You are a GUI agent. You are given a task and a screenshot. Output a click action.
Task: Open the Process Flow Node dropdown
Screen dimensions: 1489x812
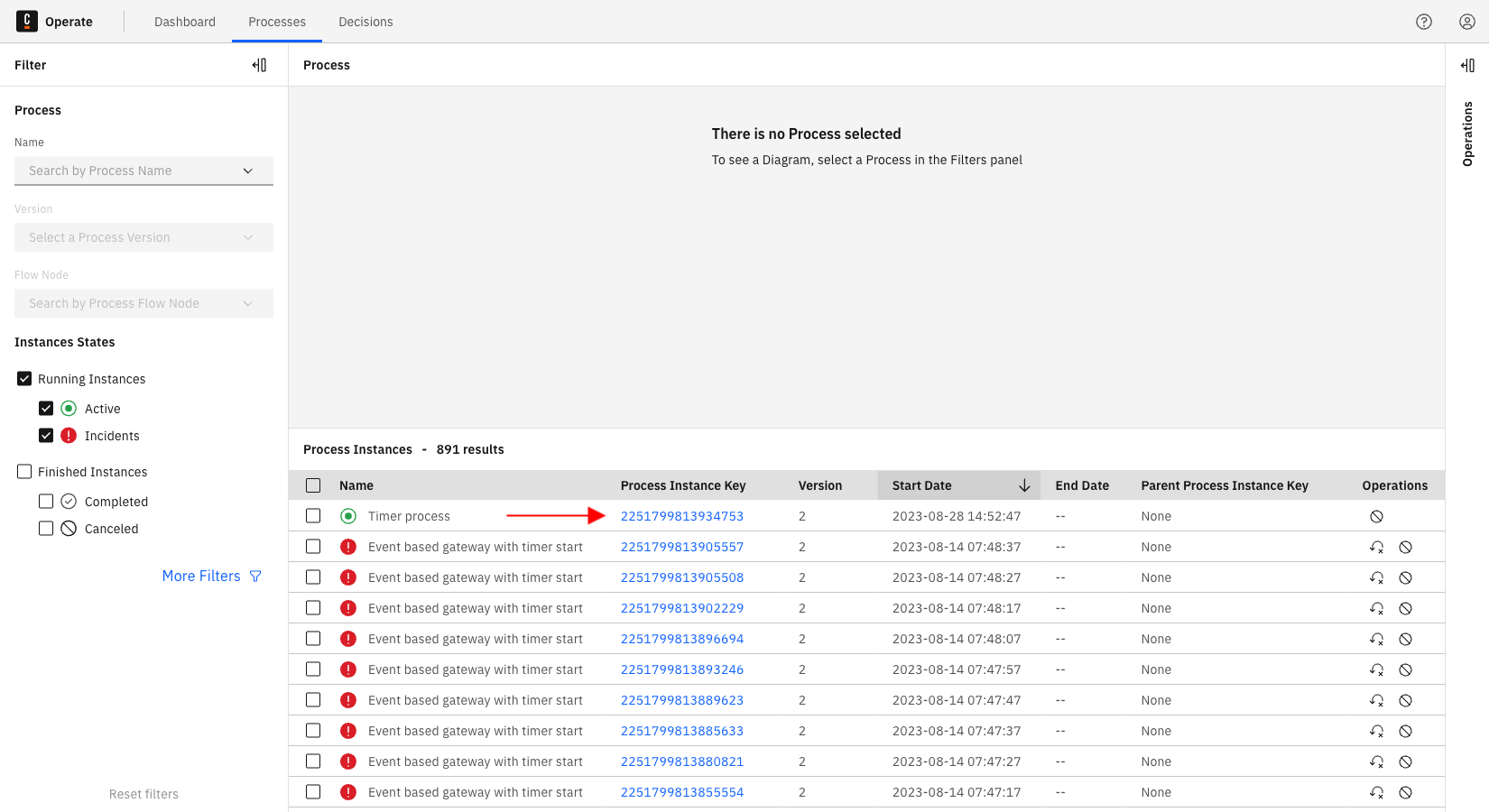[143, 303]
